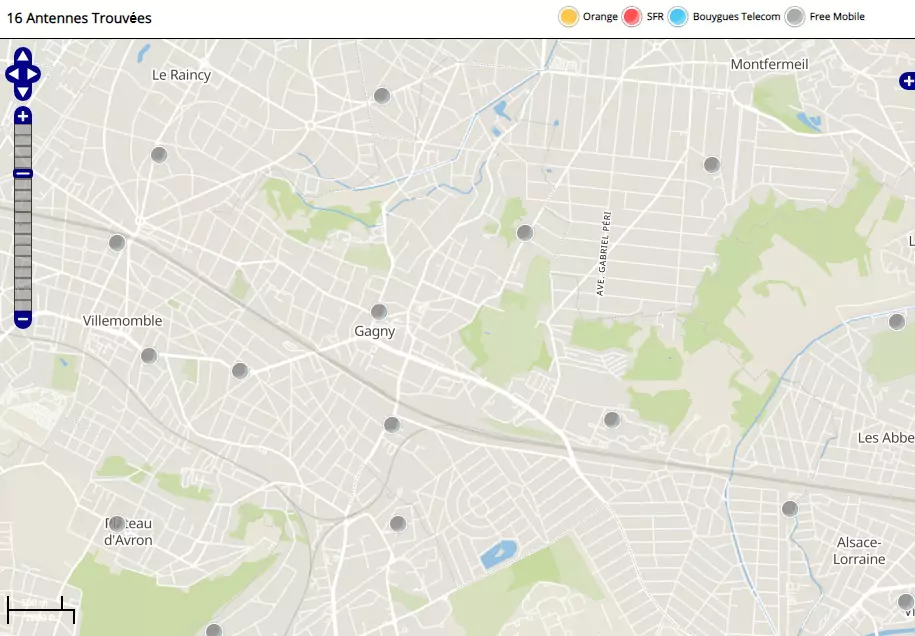Click the zoom slider handle
Image resolution: width=915 pixels, height=636 pixels.
click(x=23, y=174)
